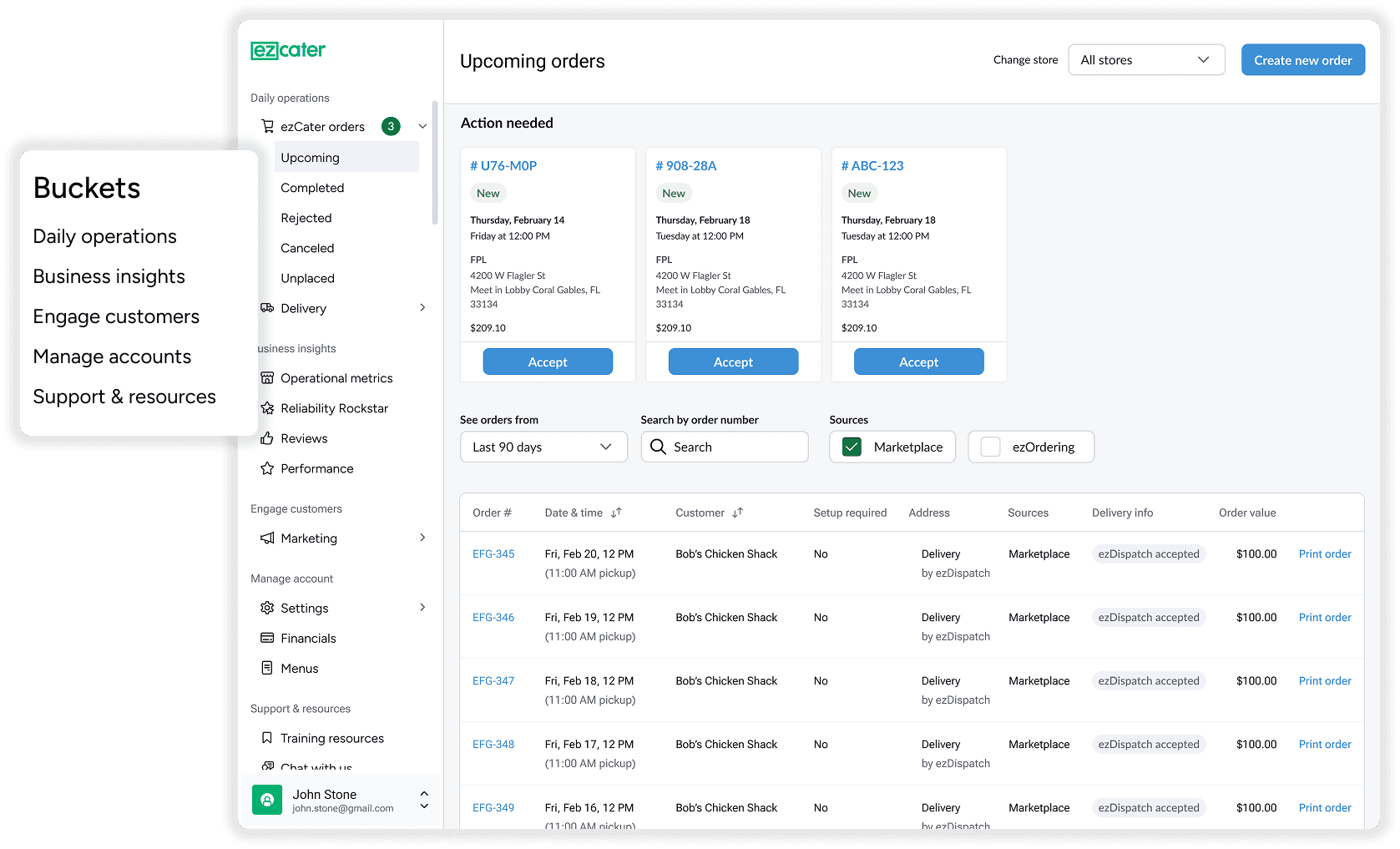Select Engage customers in Buckets panel

pos(116,316)
